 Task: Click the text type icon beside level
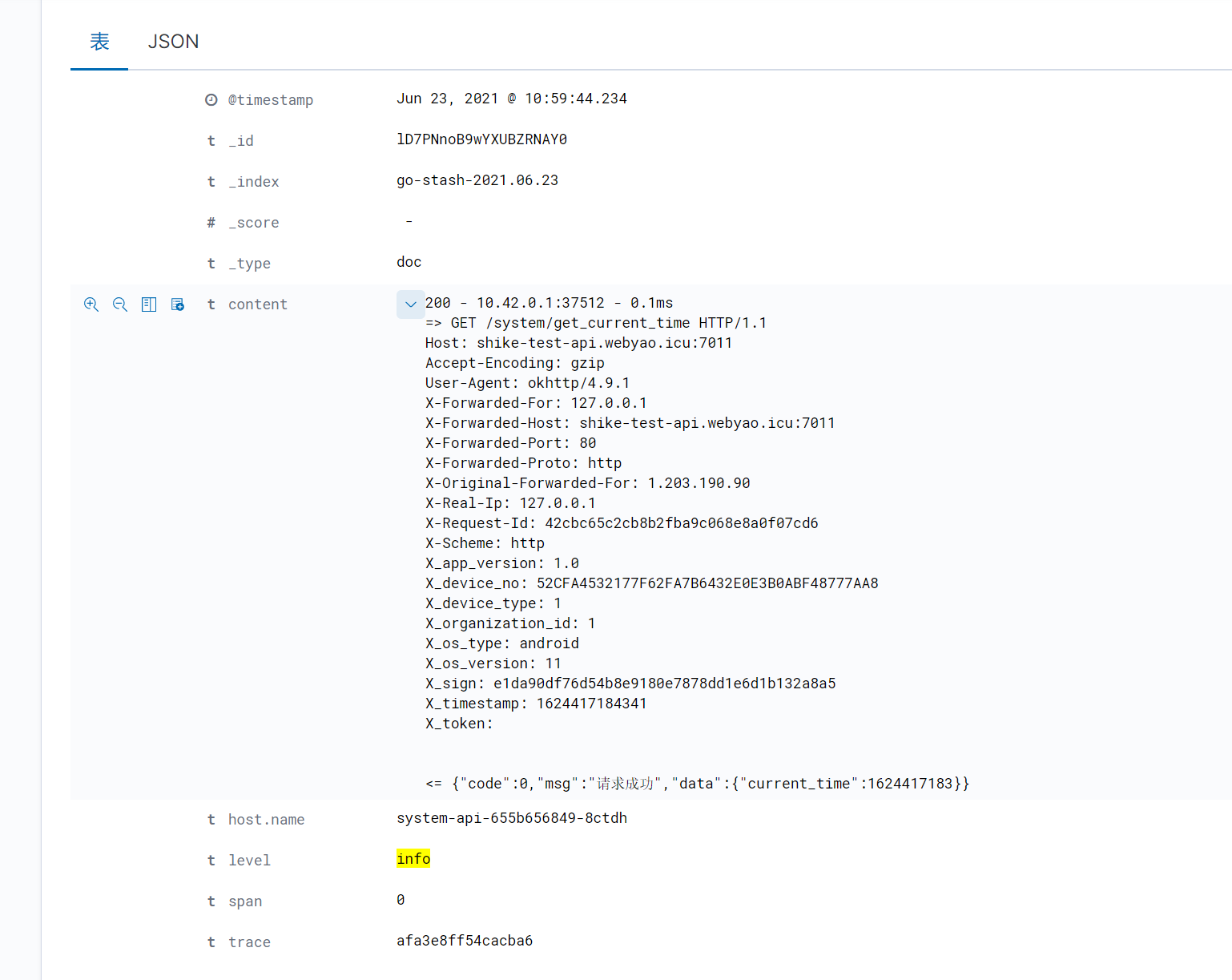(211, 860)
